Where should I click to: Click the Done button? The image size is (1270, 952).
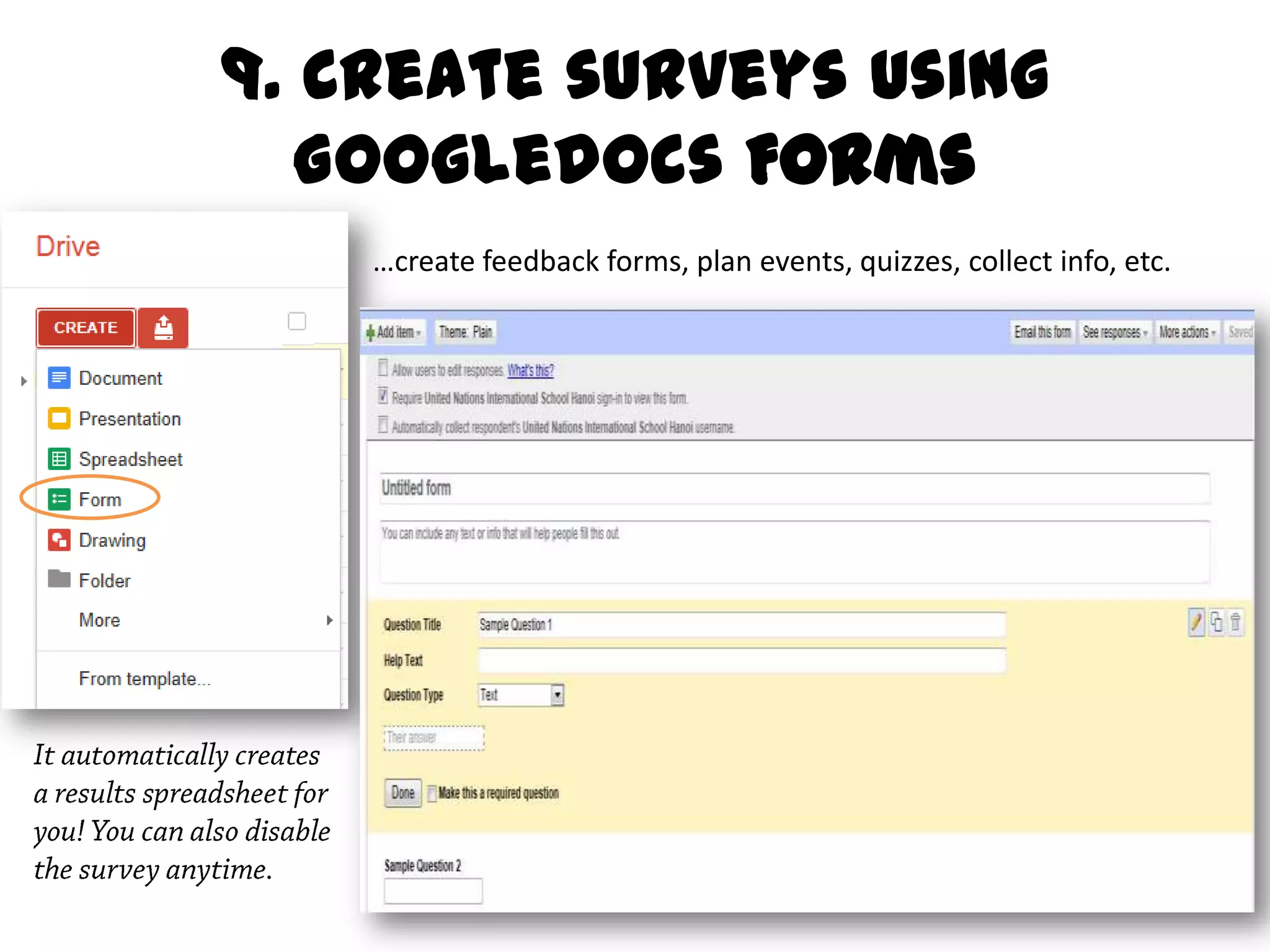(x=403, y=793)
